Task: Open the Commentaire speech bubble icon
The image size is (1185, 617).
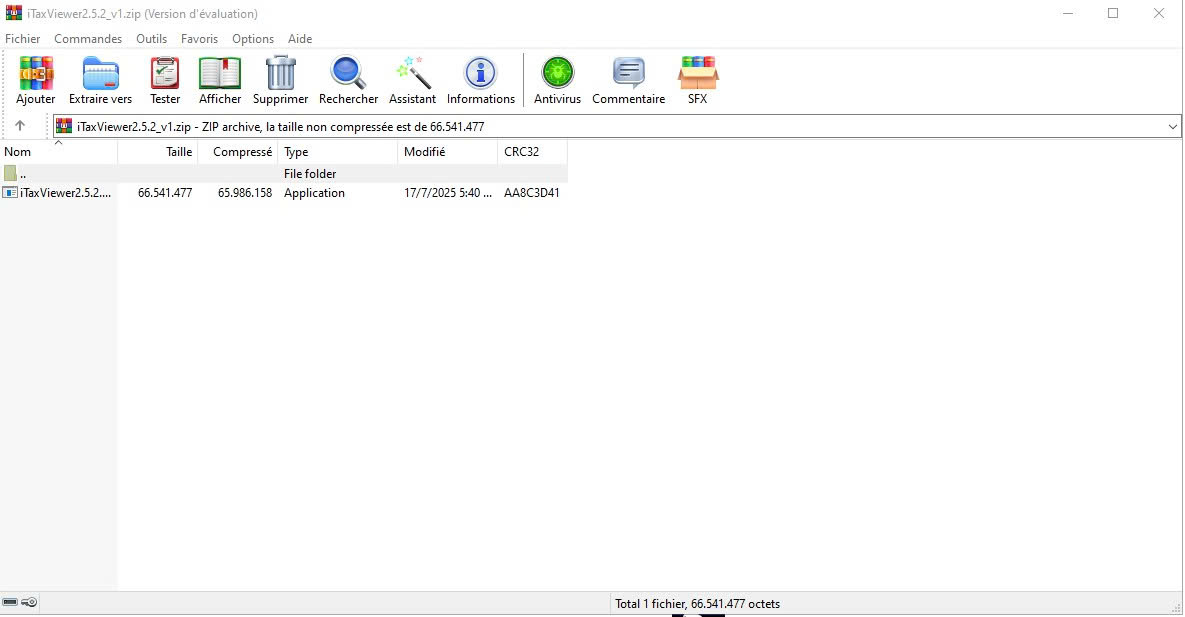Action: coord(629,73)
